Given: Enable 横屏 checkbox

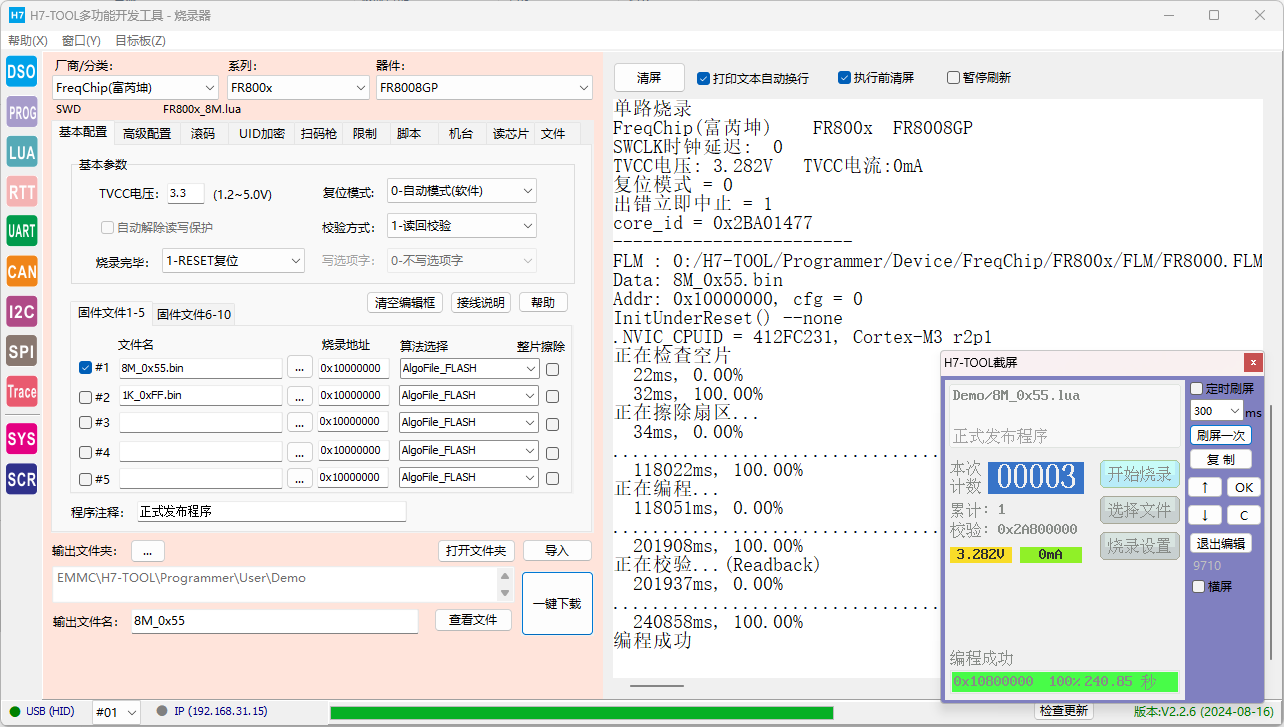Looking at the screenshot, I should pos(1198,587).
